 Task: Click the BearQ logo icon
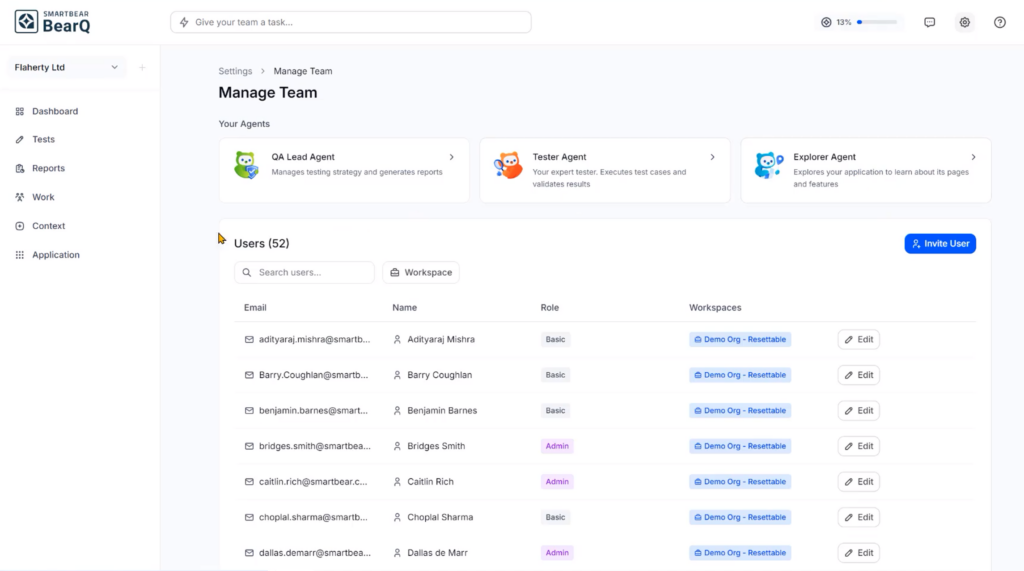(26, 22)
